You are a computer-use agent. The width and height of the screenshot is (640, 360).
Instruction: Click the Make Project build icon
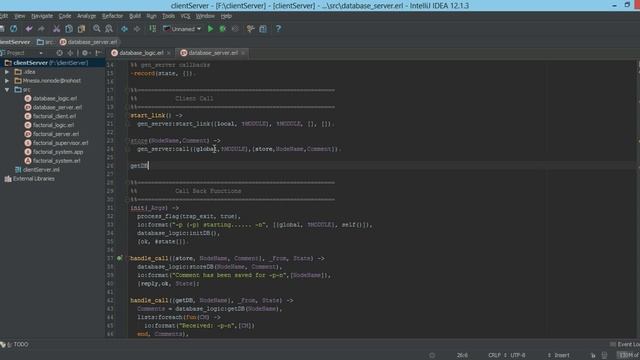click(x=152, y=29)
